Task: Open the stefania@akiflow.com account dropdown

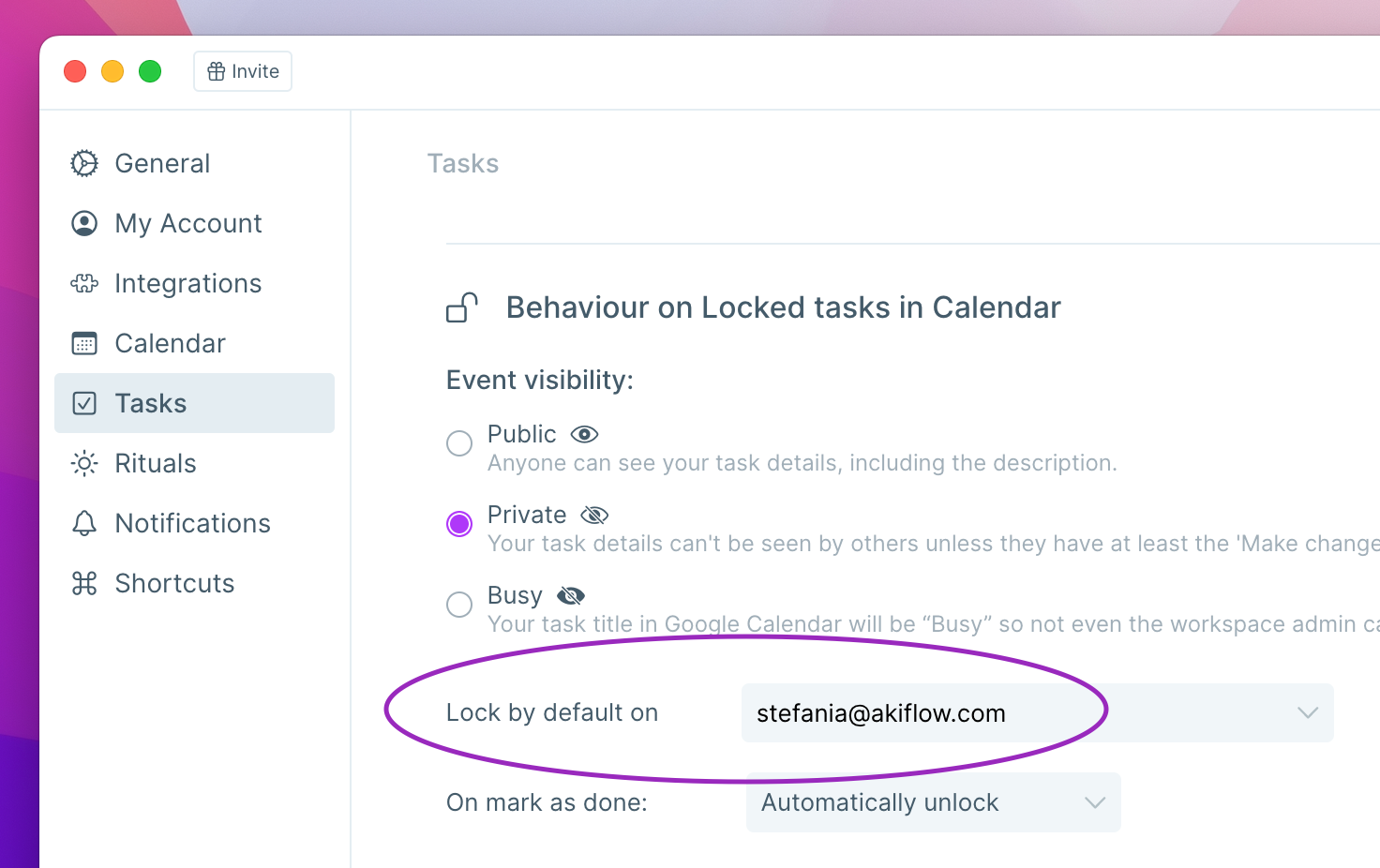Action: pyautogui.click(x=1038, y=713)
